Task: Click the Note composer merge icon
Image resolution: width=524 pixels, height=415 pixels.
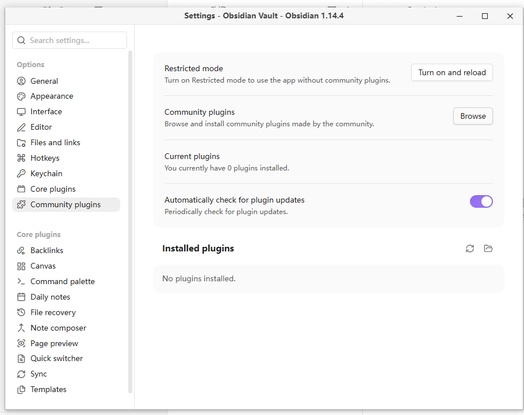Action: point(21,328)
